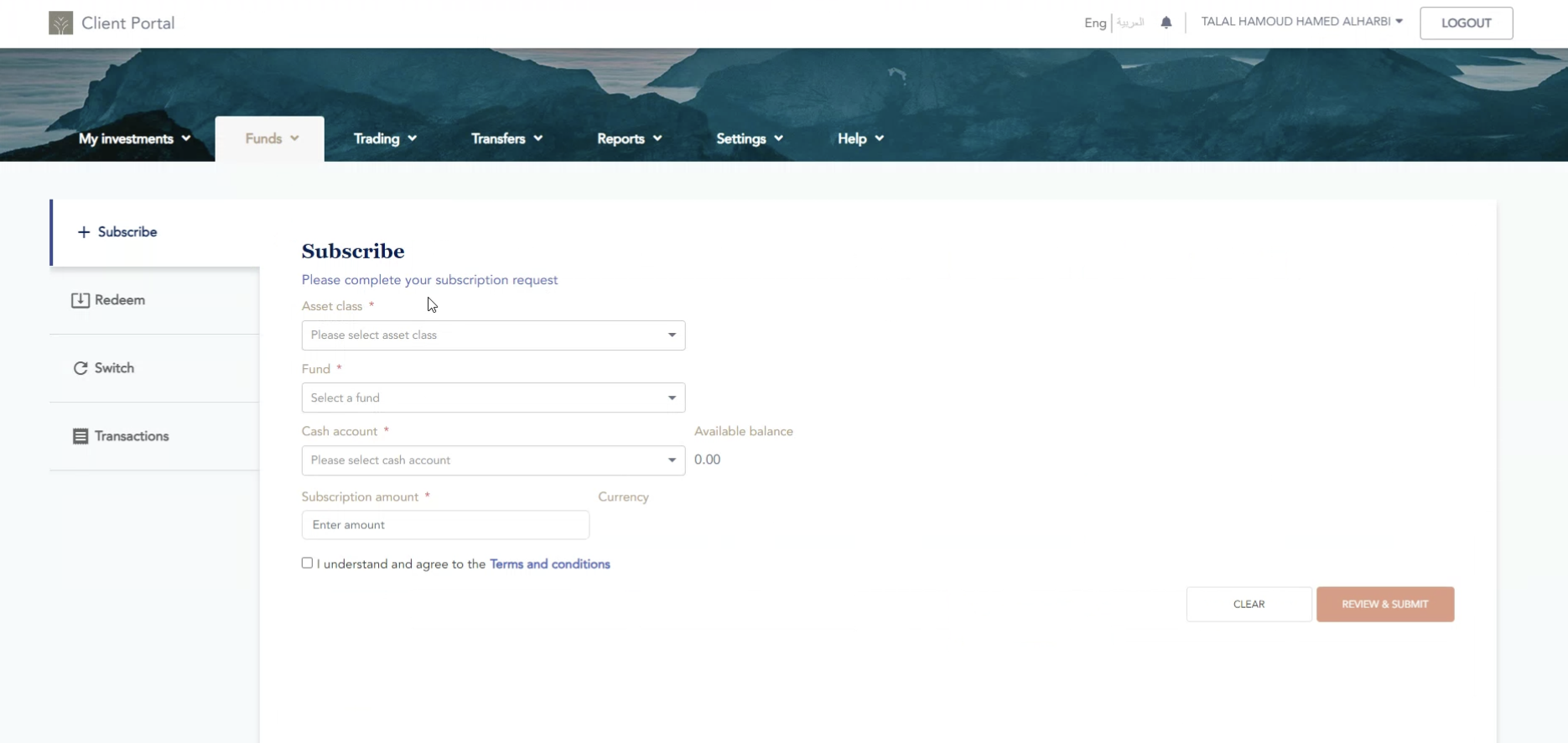Focus the Subscription amount input field
Viewport: 1568px width, 743px height.
[445, 525]
